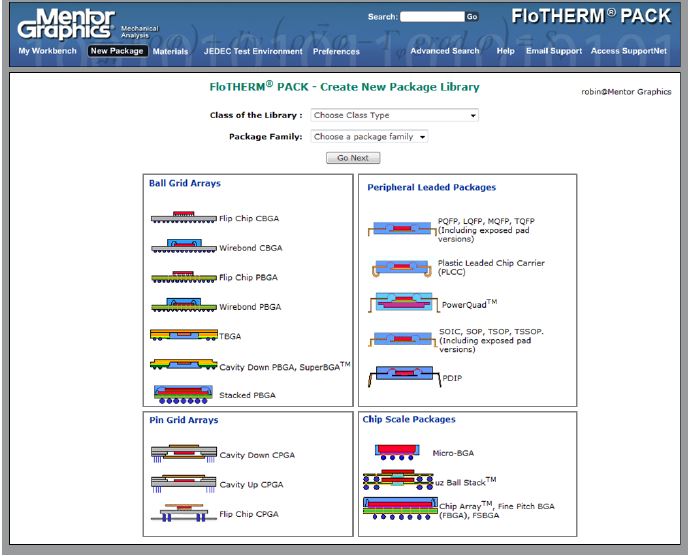The image size is (688, 556).
Task: Click the robin@Mentor Graphics user text
Action: (x=626, y=92)
